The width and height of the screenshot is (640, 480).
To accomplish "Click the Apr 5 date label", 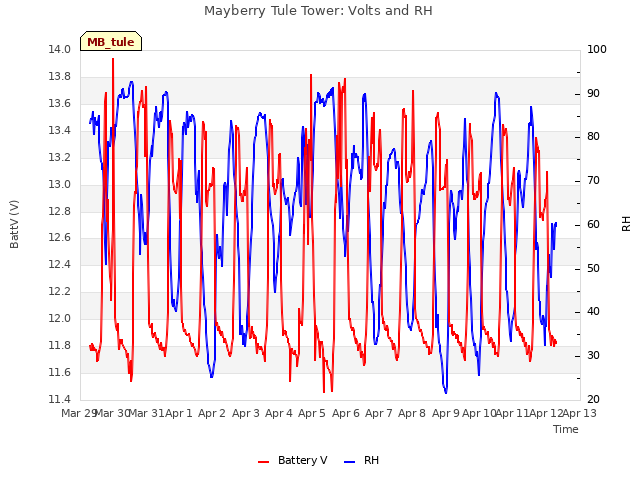I will pos(312,413).
